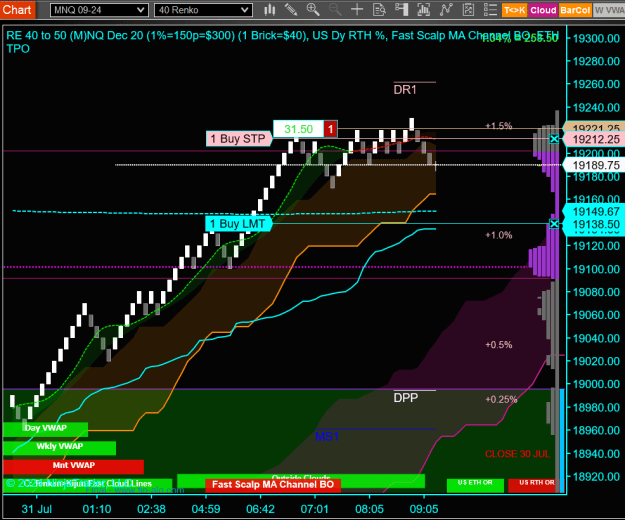Open the 40 Renko interval dropdown
Viewport: 625px width, 520px height.
coord(203,10)
